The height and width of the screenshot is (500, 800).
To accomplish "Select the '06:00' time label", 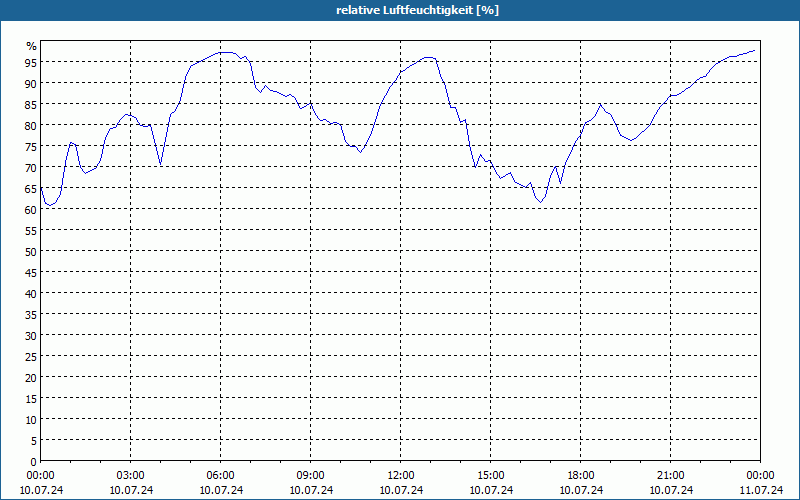I will click(x=220, y=476).
